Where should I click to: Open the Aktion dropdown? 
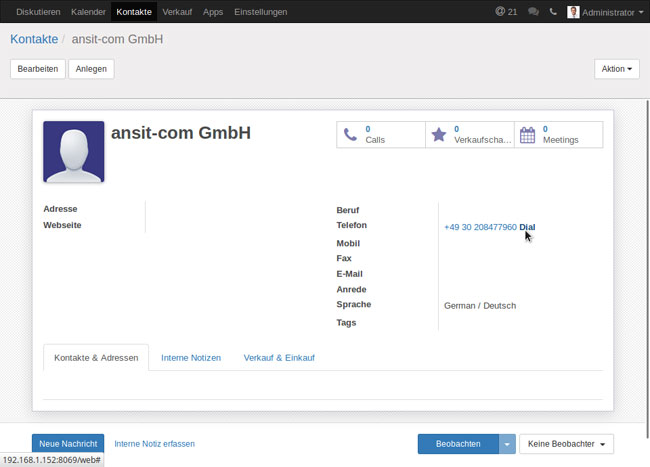[x=616, y=69]
